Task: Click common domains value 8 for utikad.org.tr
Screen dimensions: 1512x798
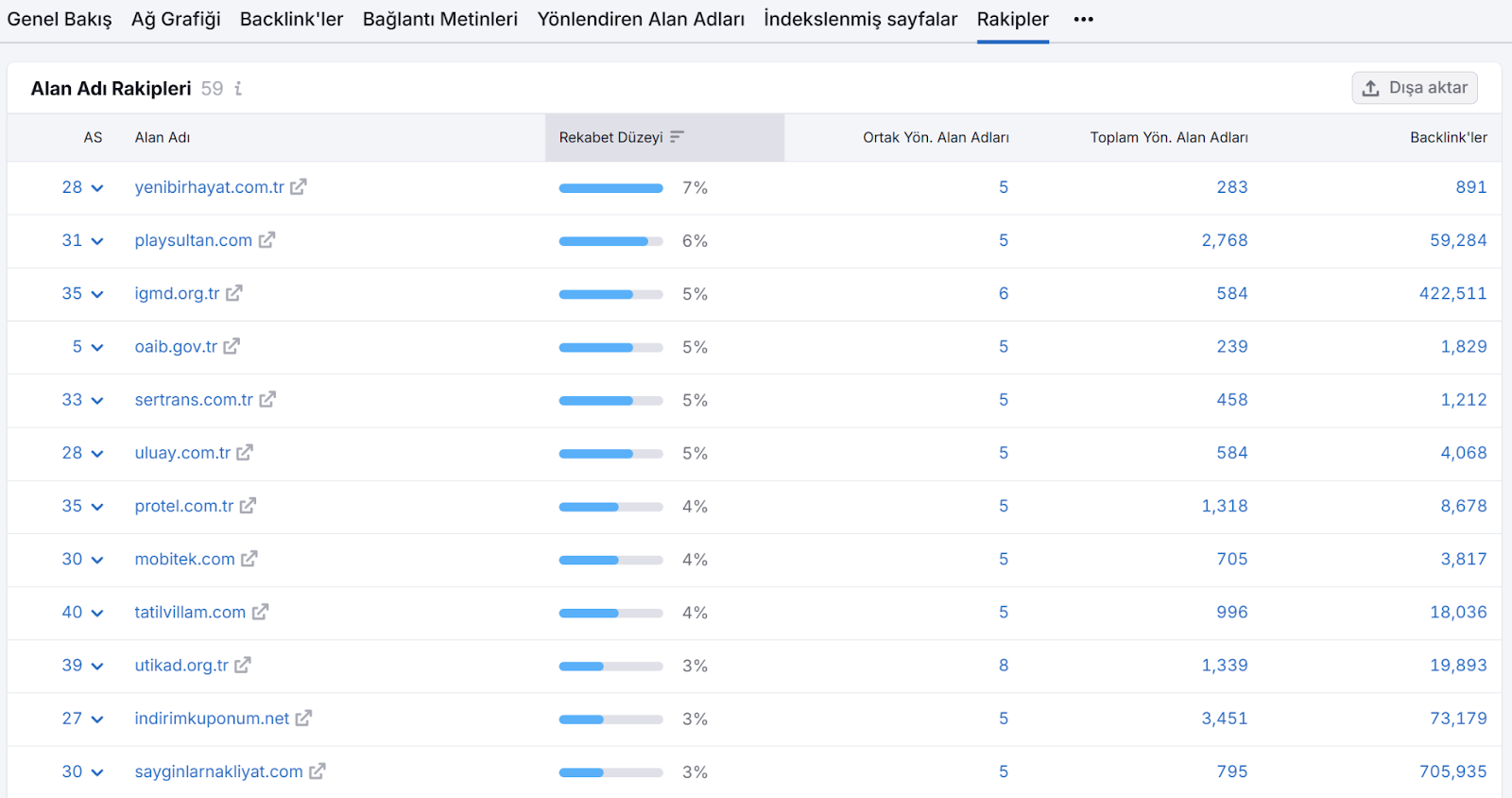Action: [x=1004, y=665]
